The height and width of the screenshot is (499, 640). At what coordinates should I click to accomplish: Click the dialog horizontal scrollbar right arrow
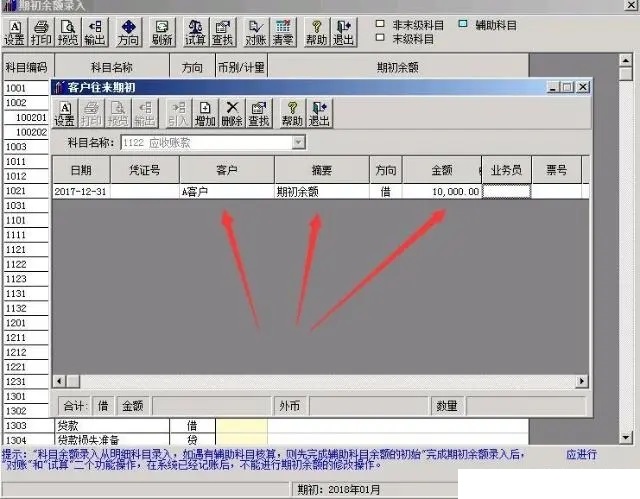tap(582, 381)
